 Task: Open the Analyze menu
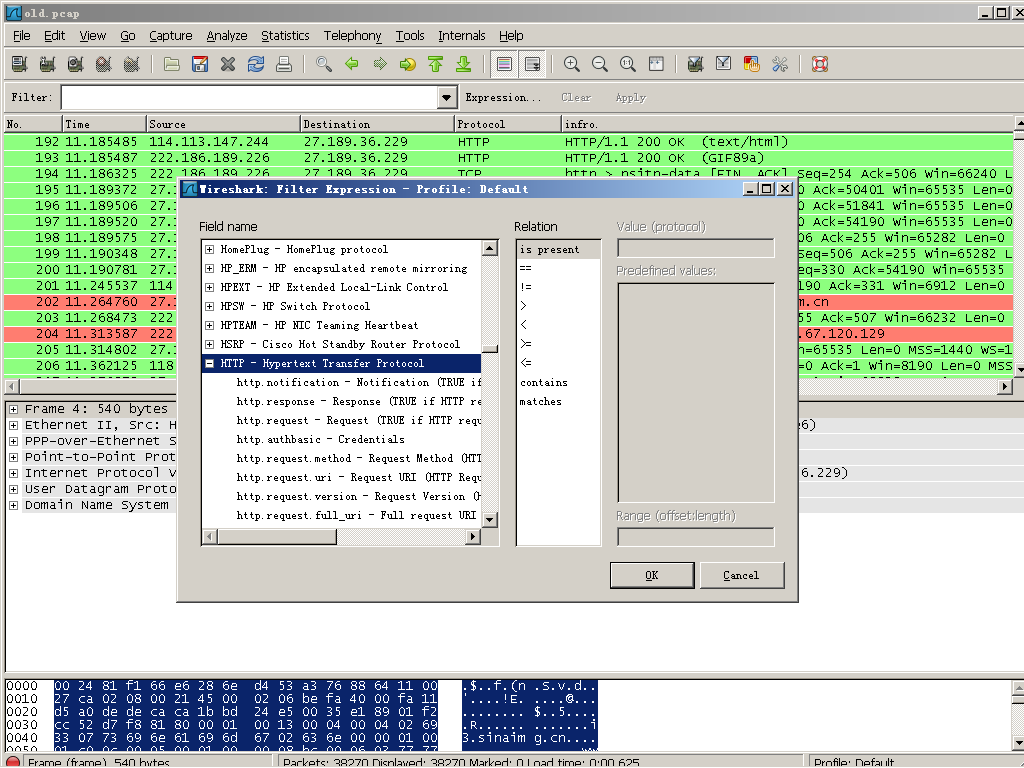pos(227,35)
